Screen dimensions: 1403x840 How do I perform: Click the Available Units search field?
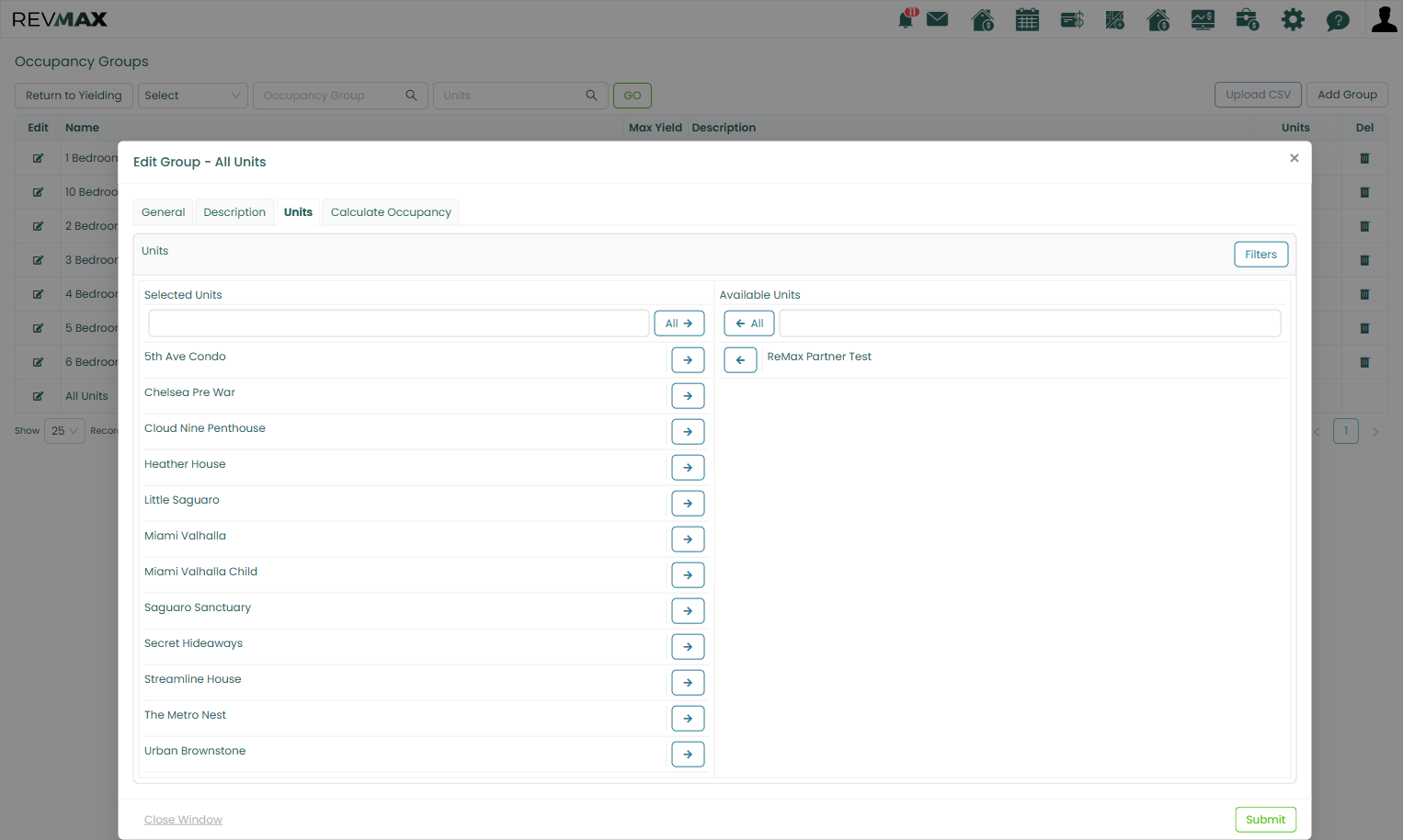tap(1030, 324)
